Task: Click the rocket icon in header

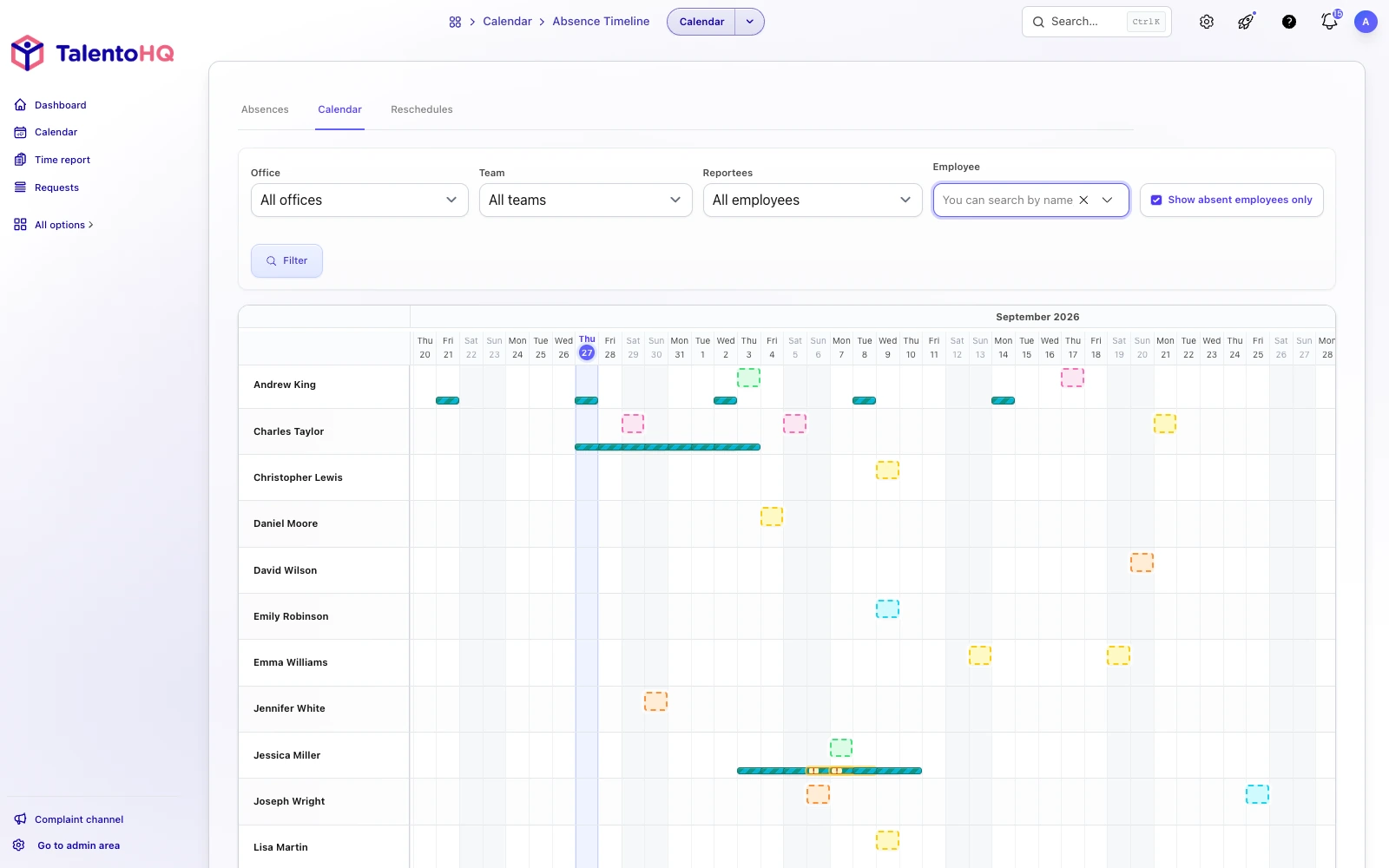Action: pyautogui.click(x=1246, y=22)
